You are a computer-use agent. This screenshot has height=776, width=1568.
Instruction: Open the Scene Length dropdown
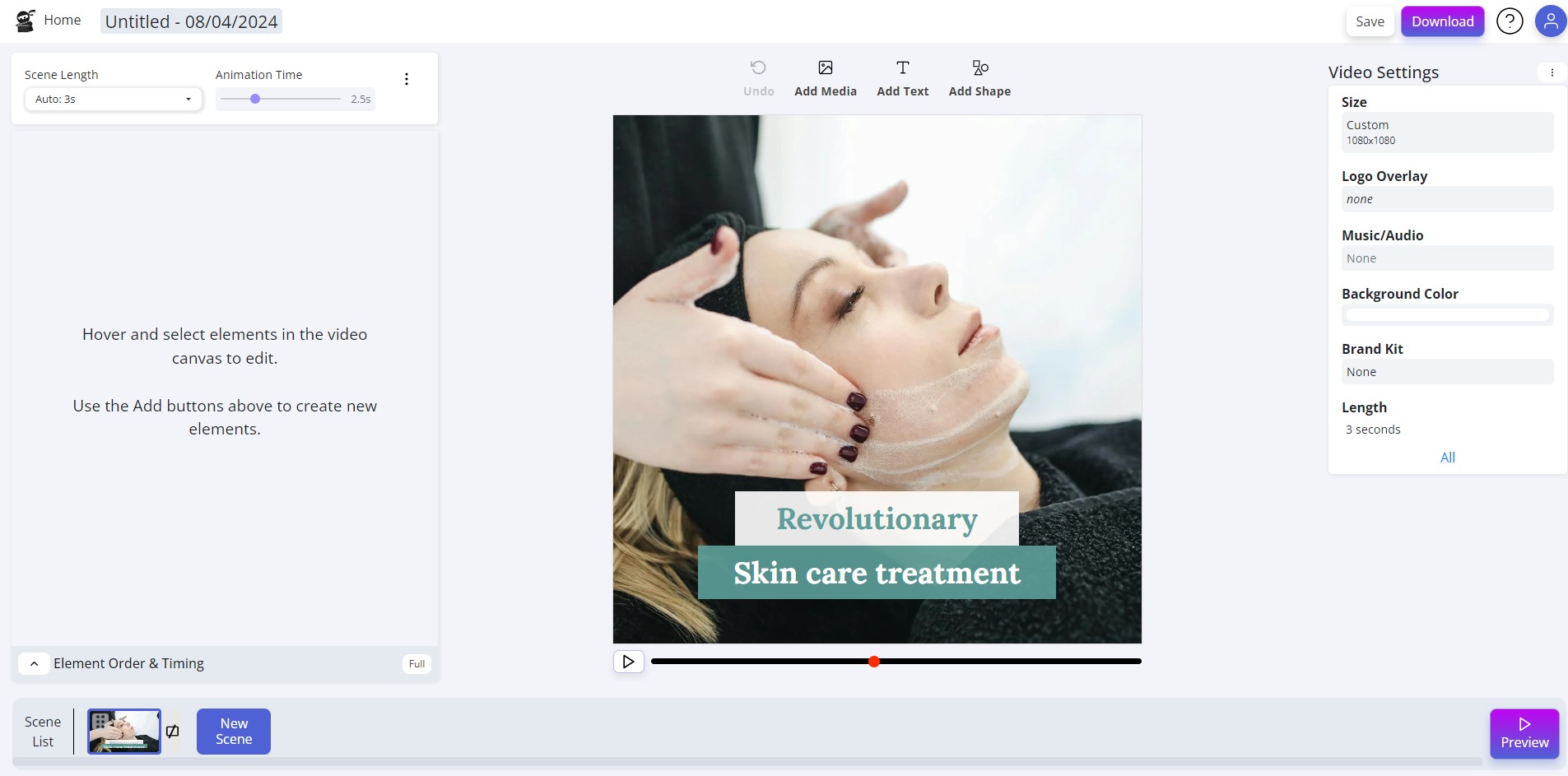click(114, 99)
